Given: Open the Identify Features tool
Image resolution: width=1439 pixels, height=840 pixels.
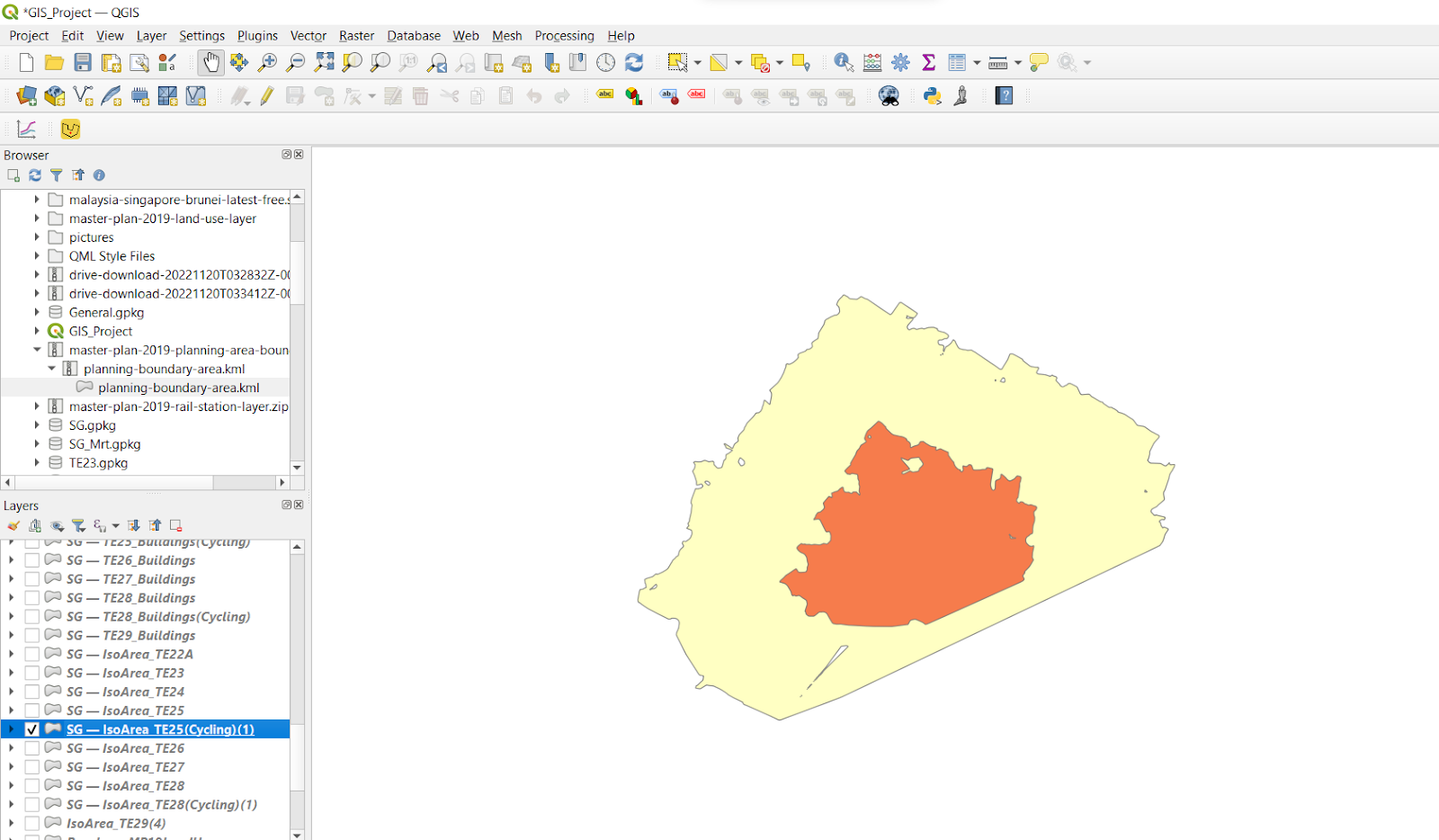Looking at the screenshot, I should click(843, 62).
